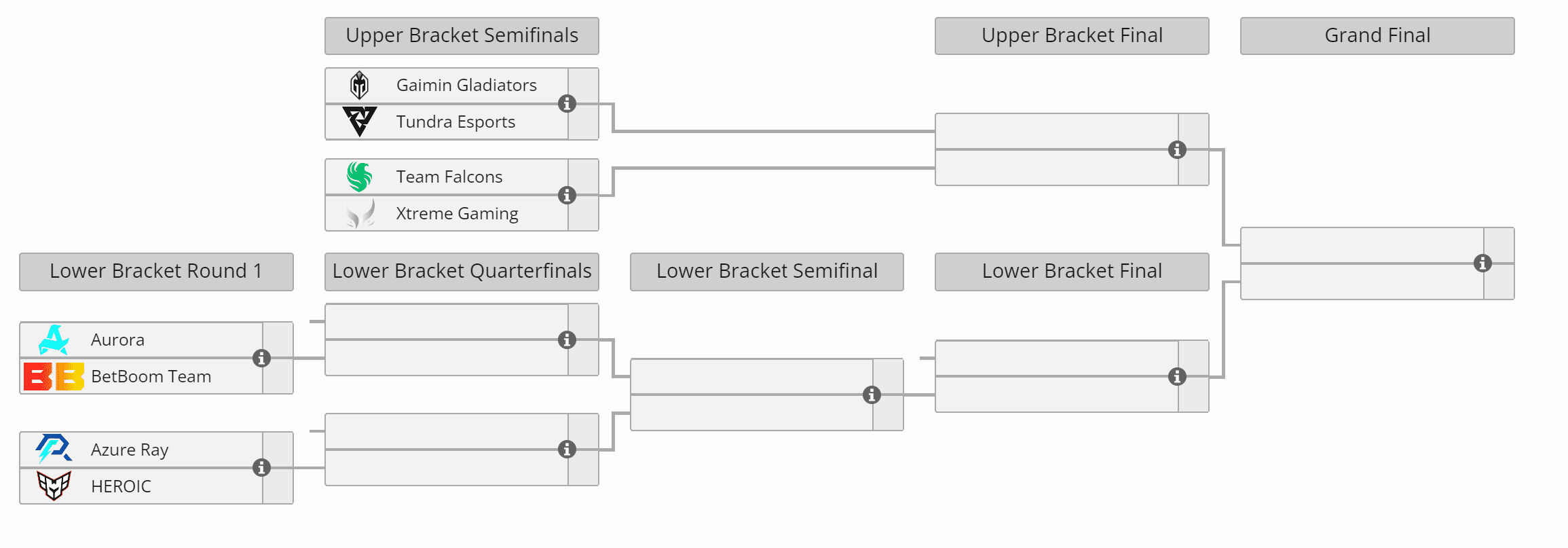This screenshot has height=548, width=1568.
Task: Click the Xtreme Gaming team logo
Action: coord(359,213)
